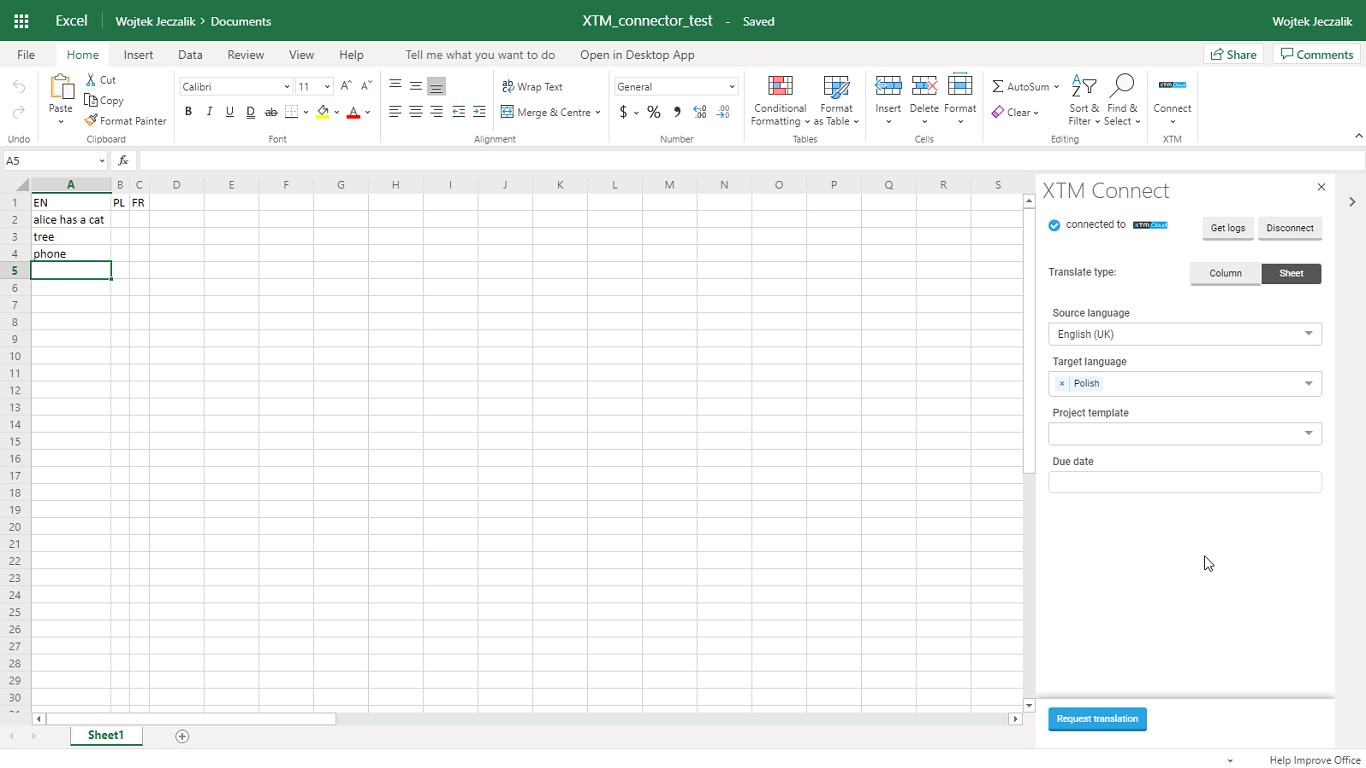Switch to the View tab
The image size is (1366, 768).
click(x=301, y=55)
